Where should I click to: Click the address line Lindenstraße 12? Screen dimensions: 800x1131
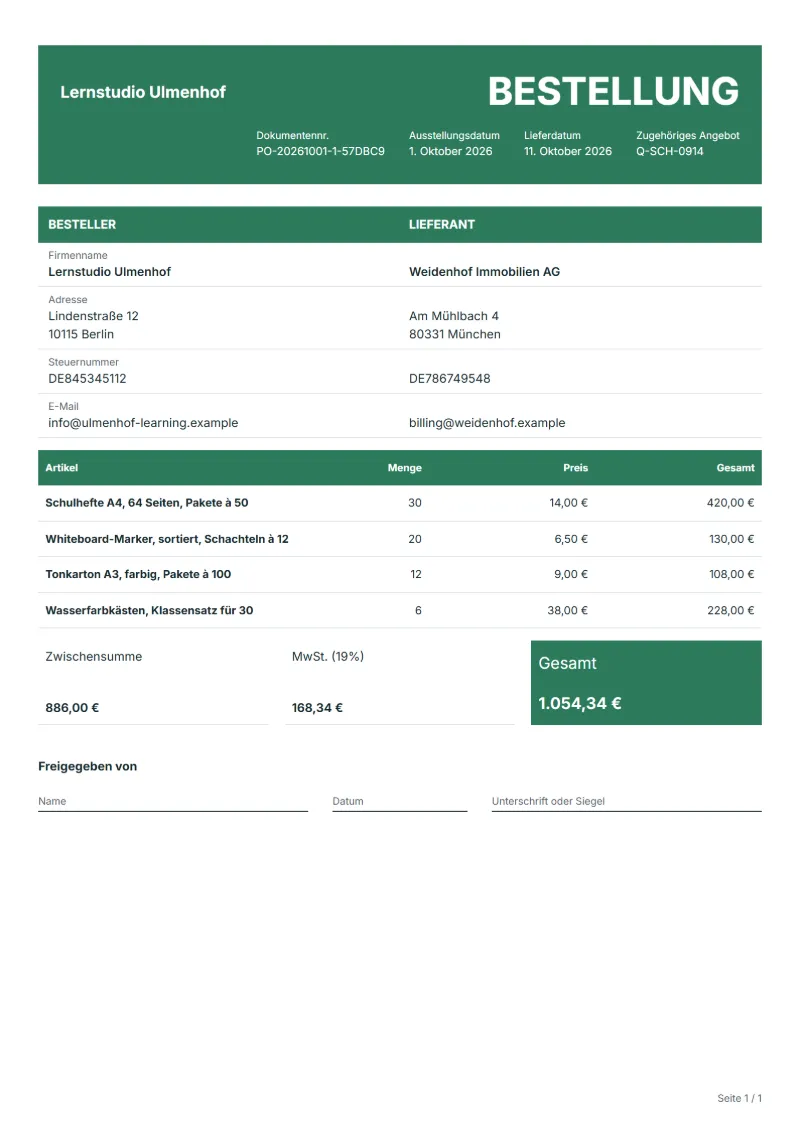click(x=93, y=316)
